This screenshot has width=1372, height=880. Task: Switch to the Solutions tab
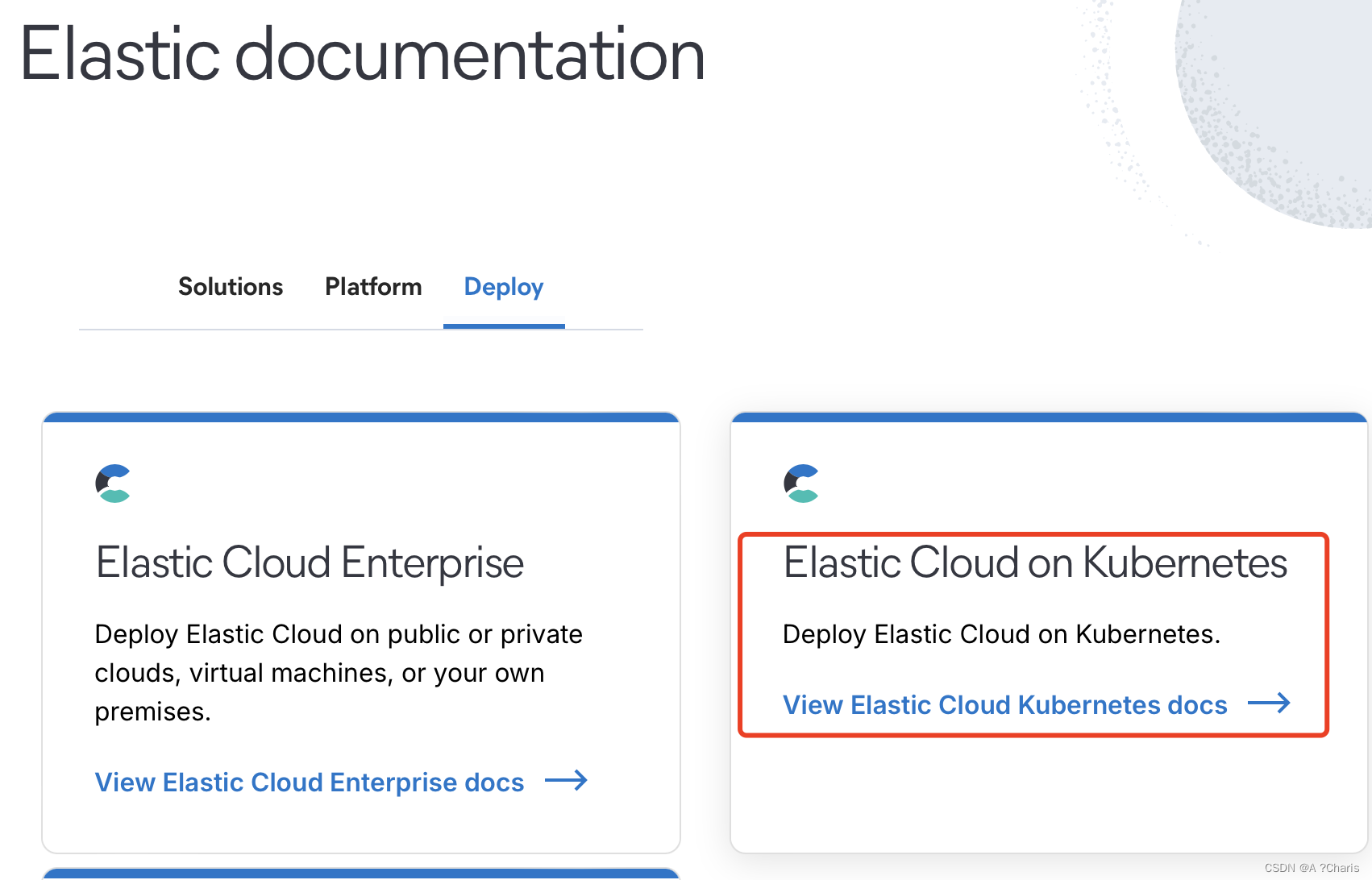[x=231, y=287]
